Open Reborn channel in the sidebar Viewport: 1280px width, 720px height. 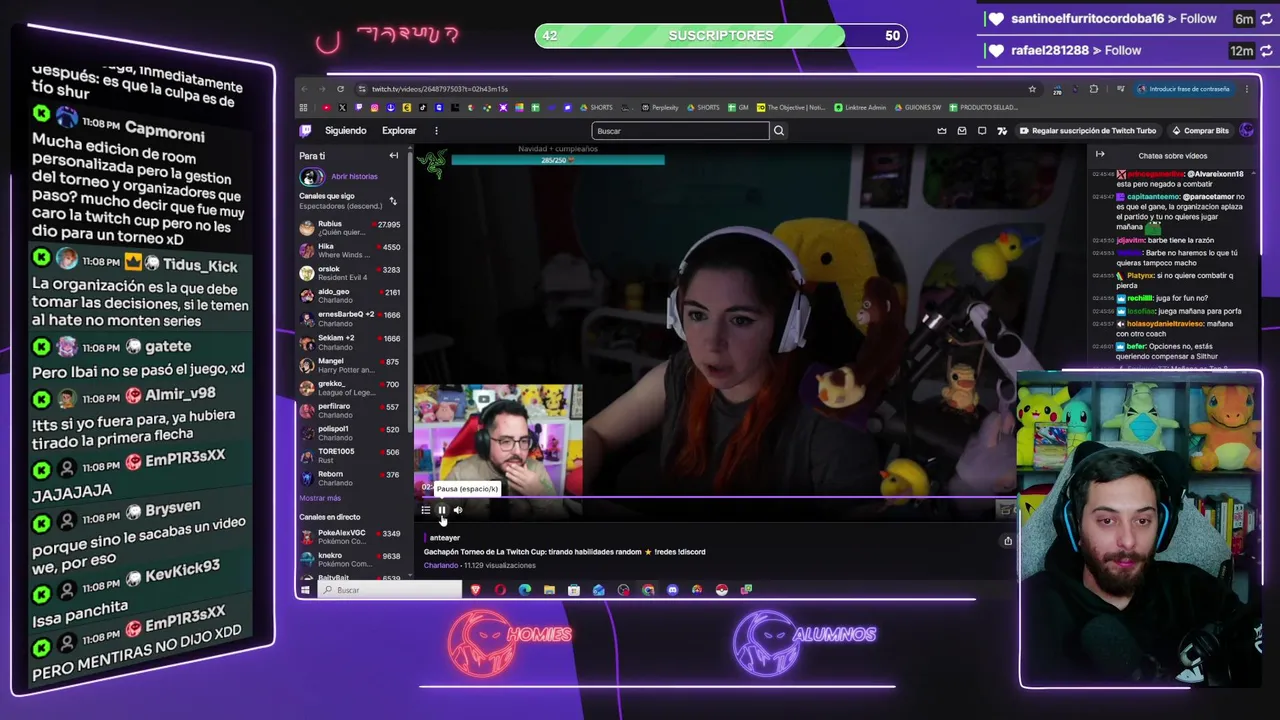coord(350,479)
